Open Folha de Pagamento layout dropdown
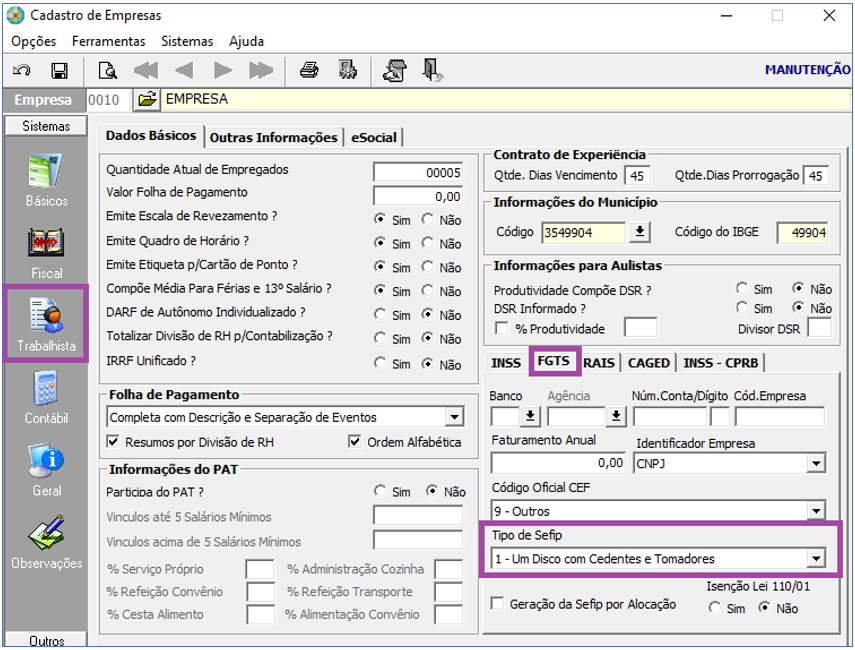The width and height of the screenshot is (855, 650). click(x=454, y=417)
